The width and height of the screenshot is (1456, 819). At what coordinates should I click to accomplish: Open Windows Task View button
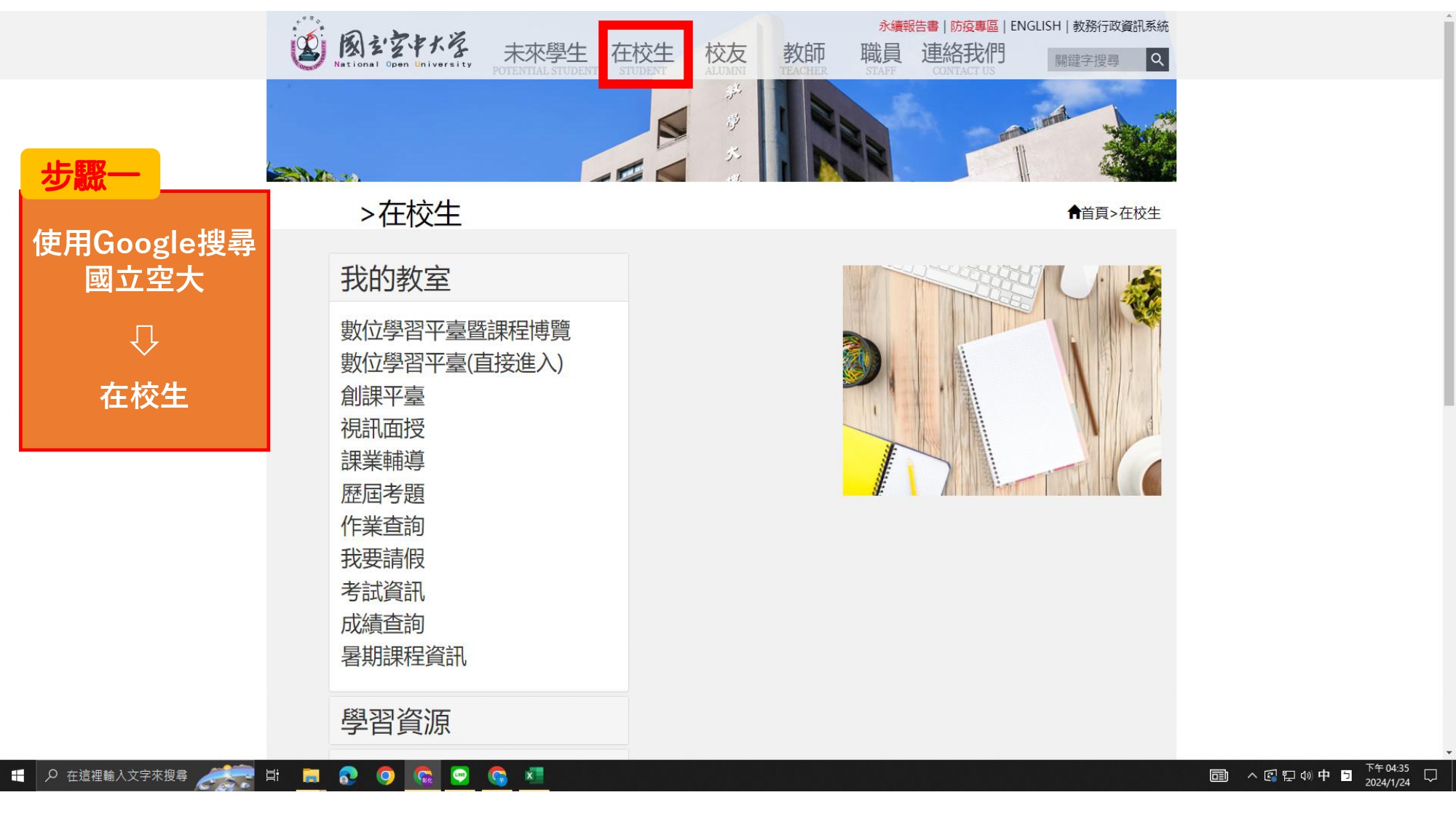[x=272, y=776]
